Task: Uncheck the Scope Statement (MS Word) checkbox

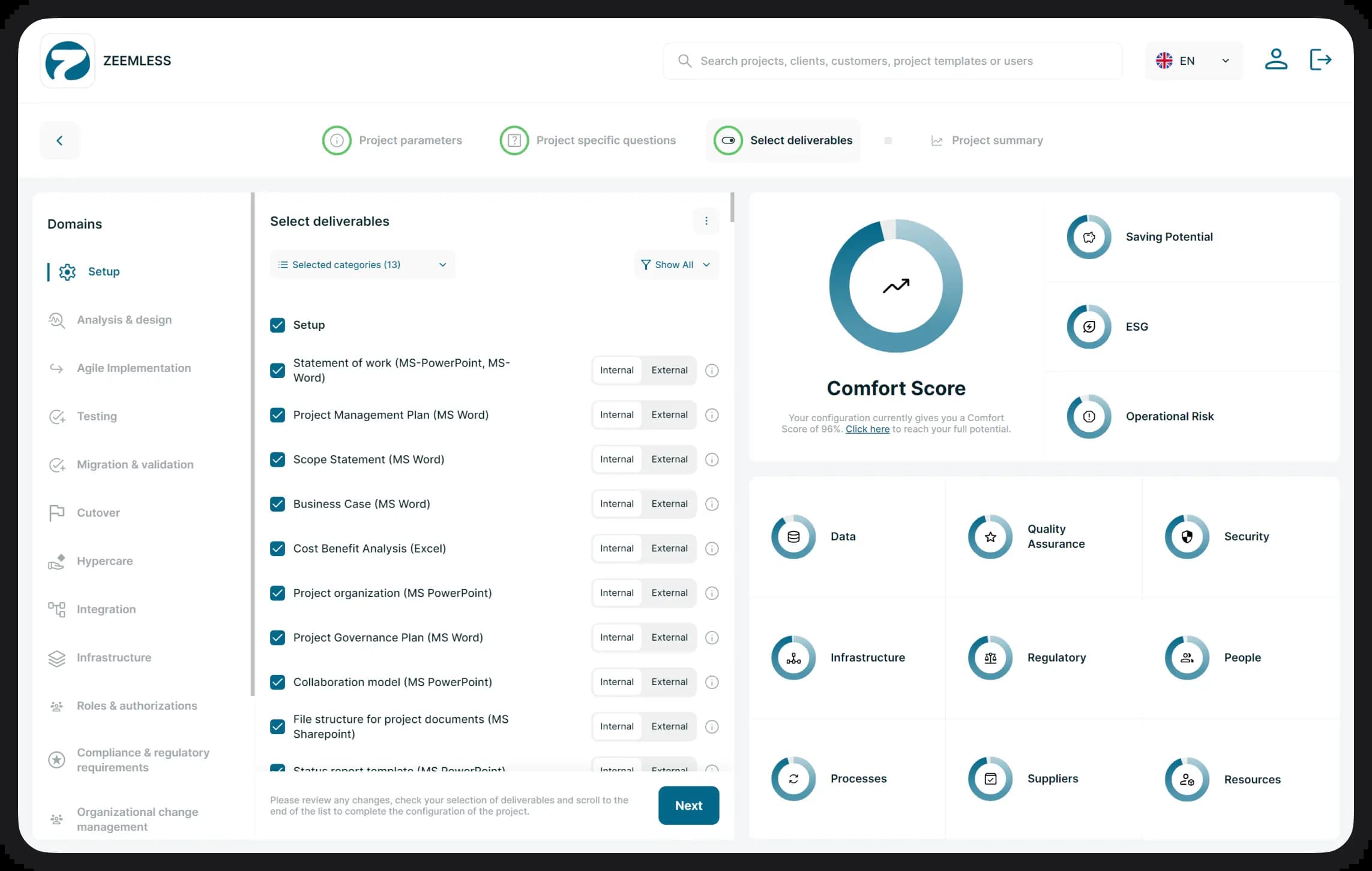Action: coord(277,460)
